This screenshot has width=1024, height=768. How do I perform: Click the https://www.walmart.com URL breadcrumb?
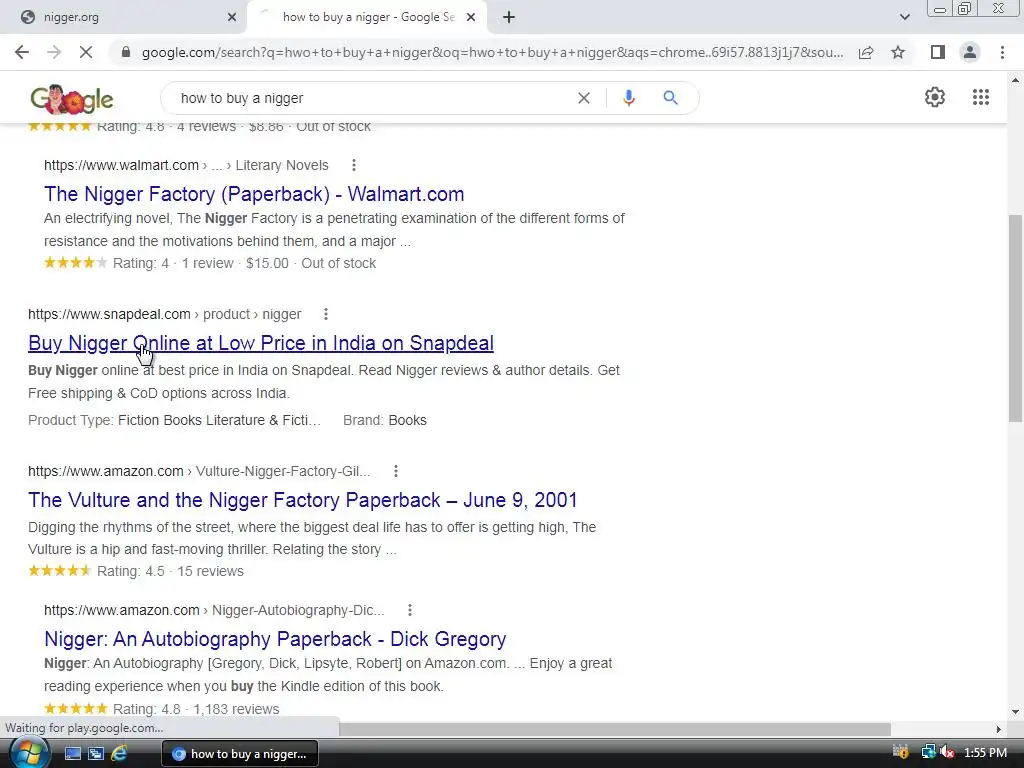pos(121,165)
